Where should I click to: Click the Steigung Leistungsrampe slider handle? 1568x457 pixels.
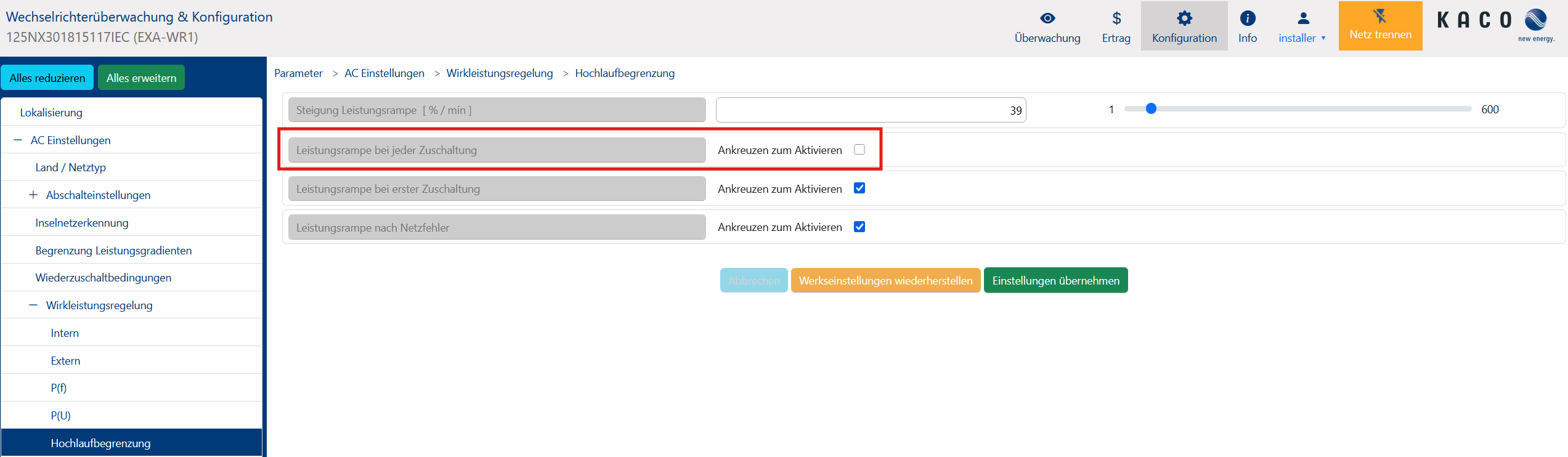click(1151, 109)
